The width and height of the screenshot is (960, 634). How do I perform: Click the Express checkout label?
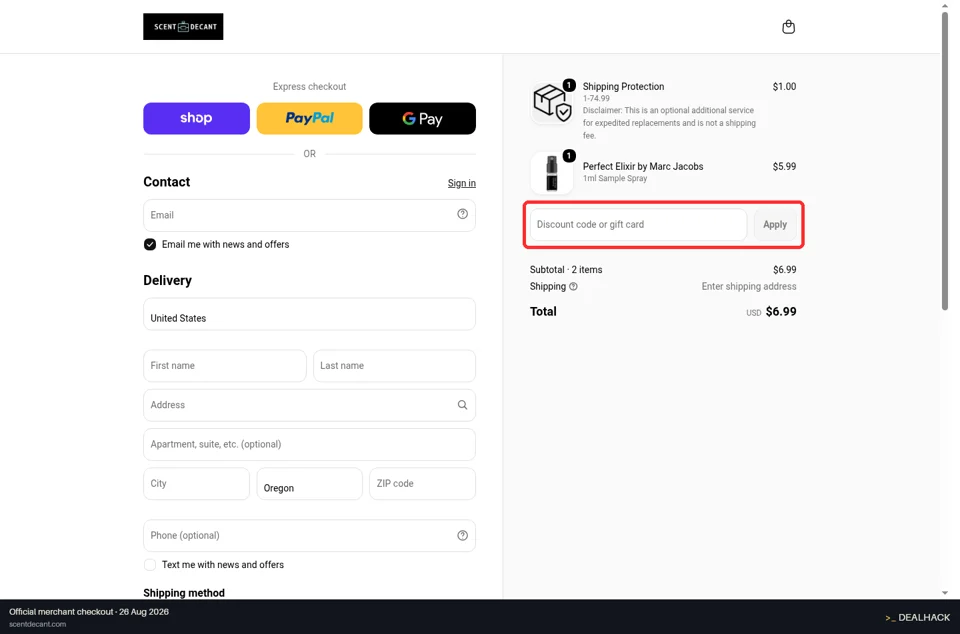pos(309,86)
